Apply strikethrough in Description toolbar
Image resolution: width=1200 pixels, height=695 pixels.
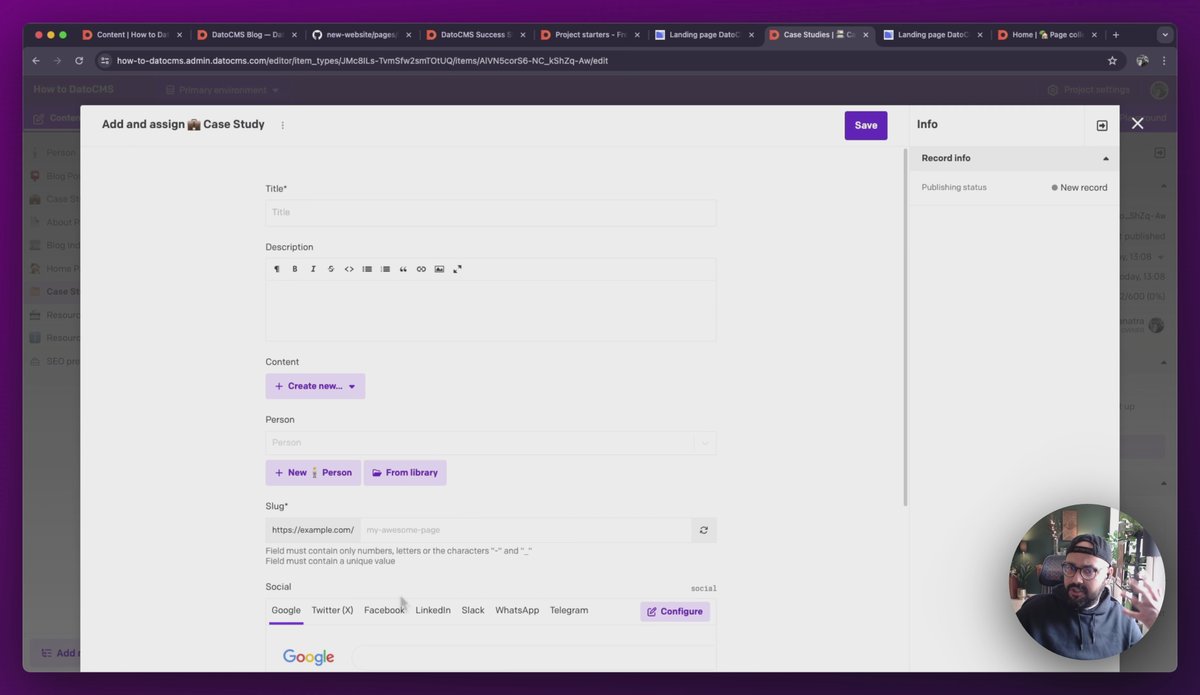[x=331, y=269]
